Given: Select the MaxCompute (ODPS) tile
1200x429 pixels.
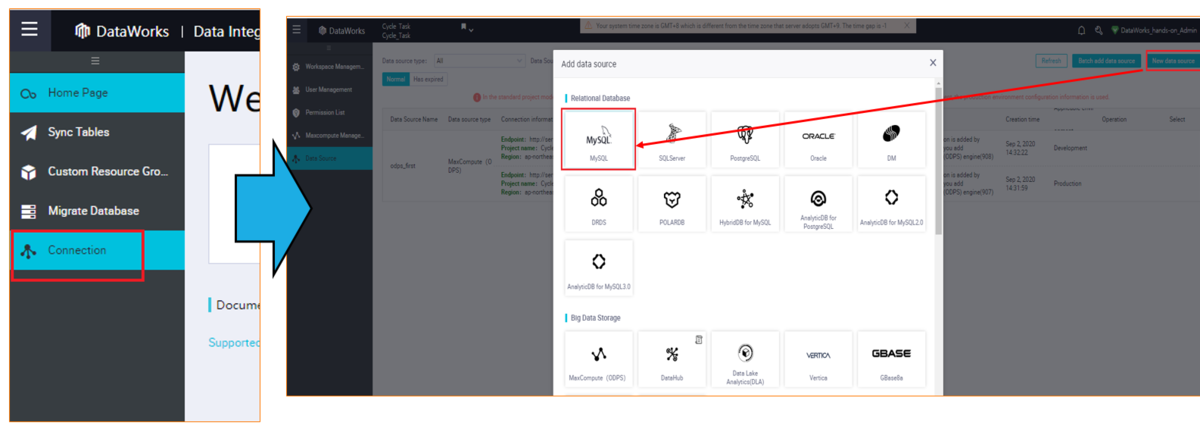Looking at the screenshot, I should click(598, 361).
